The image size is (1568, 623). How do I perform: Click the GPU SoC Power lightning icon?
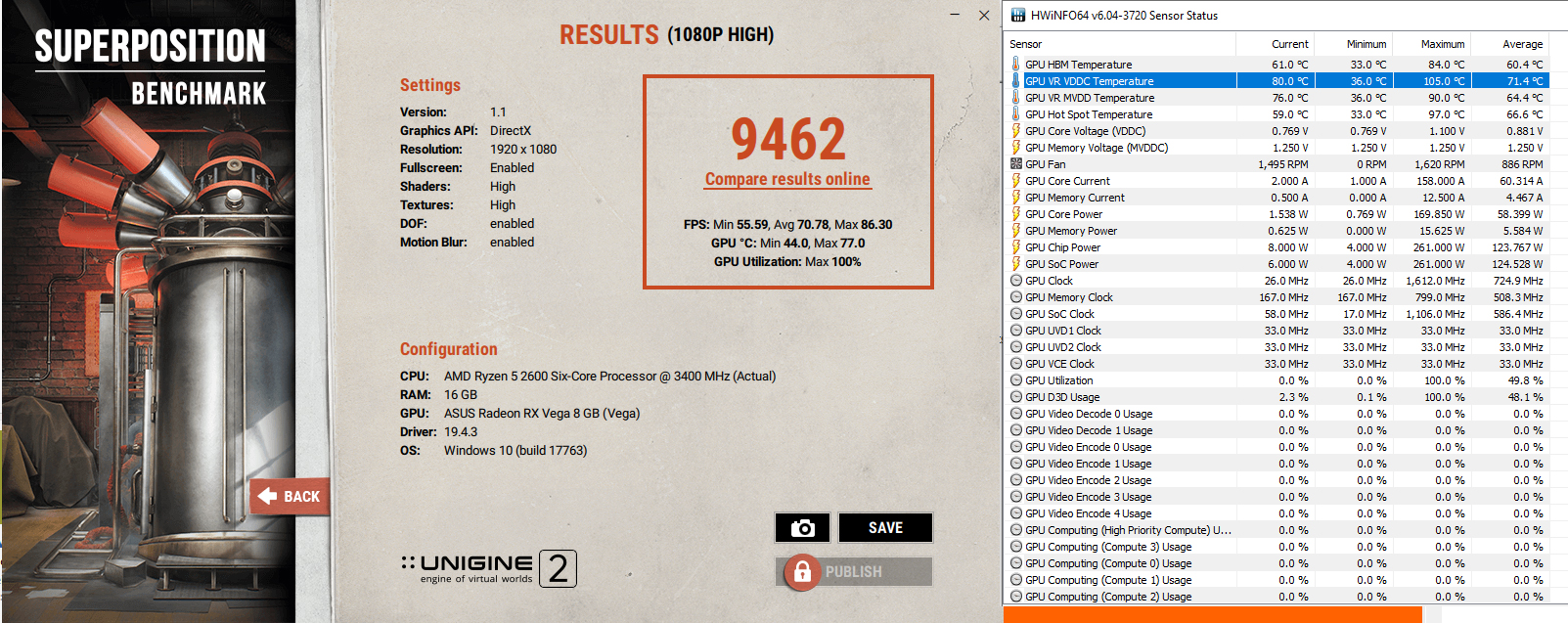tap(1015, 263)
